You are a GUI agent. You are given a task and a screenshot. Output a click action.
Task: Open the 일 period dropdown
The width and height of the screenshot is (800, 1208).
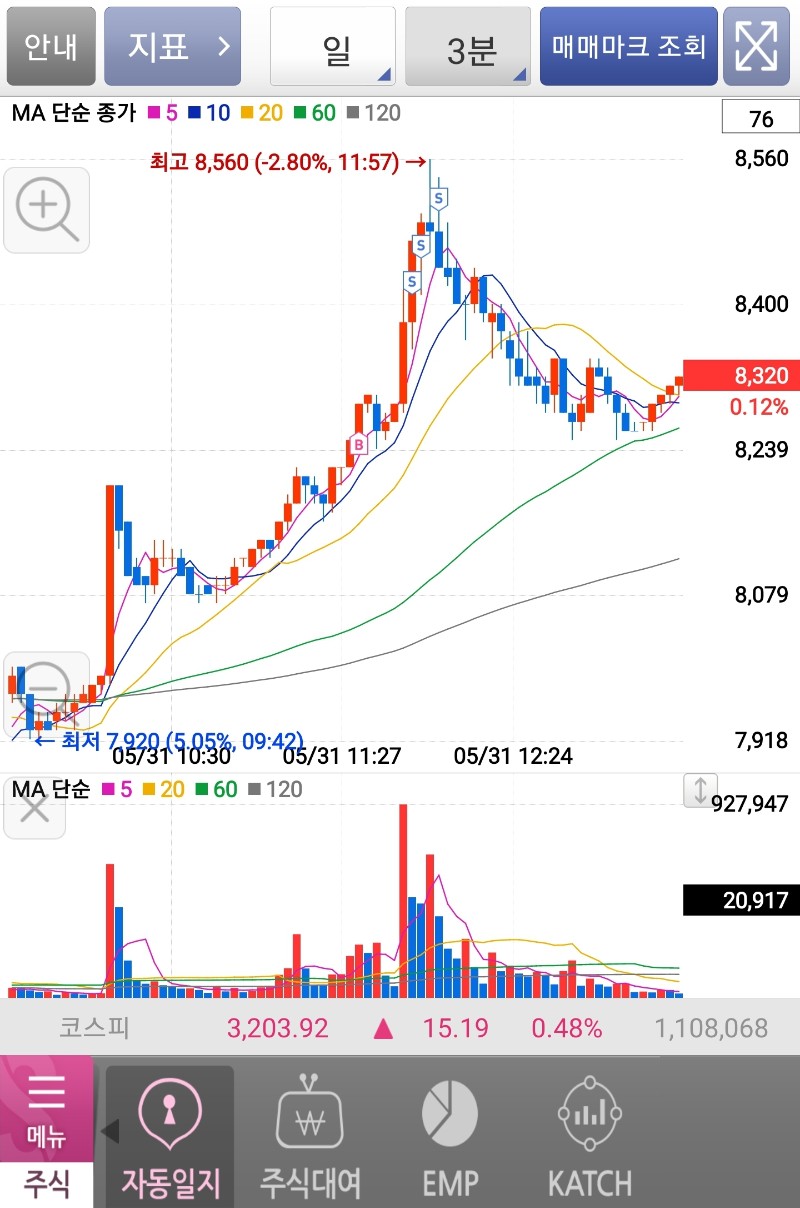pyautogui.click(x=333, y=46)
